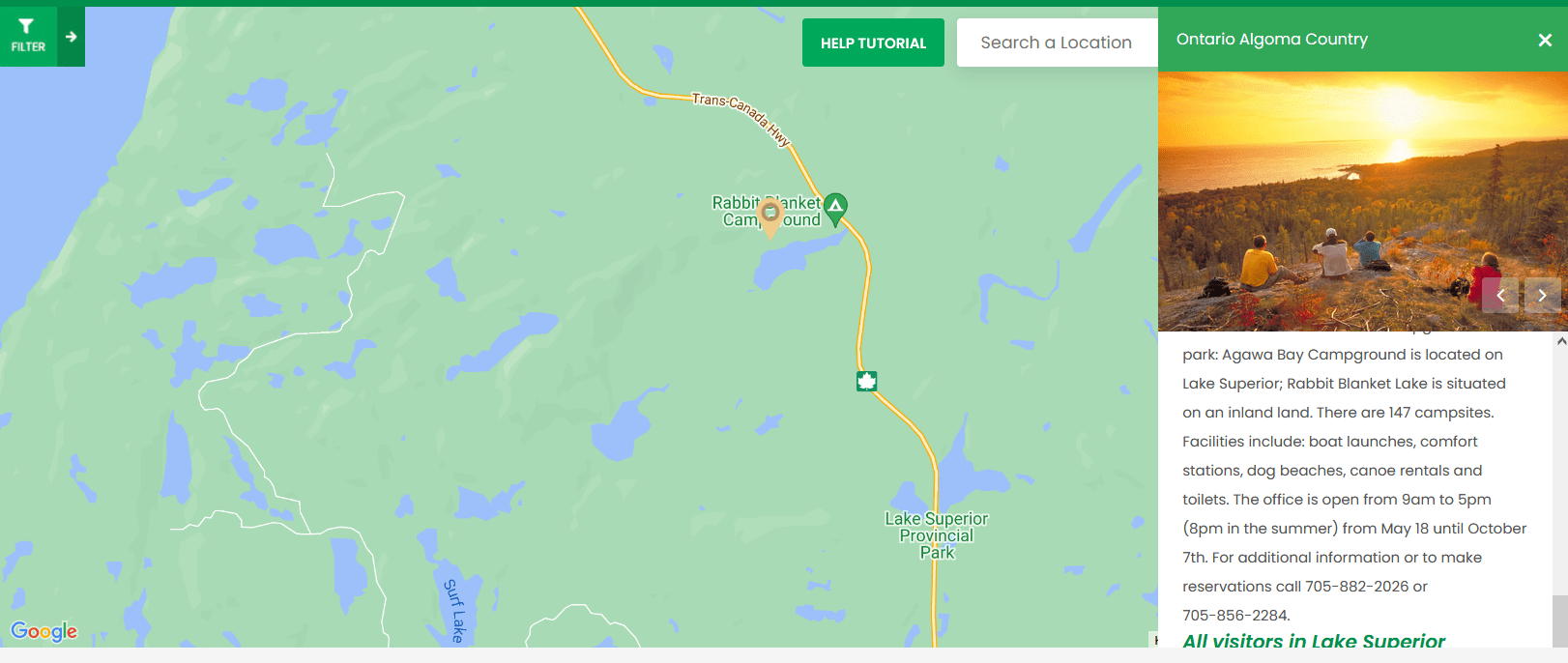Open the Google logo link
1568x663 pixels.
click(44, 631)
